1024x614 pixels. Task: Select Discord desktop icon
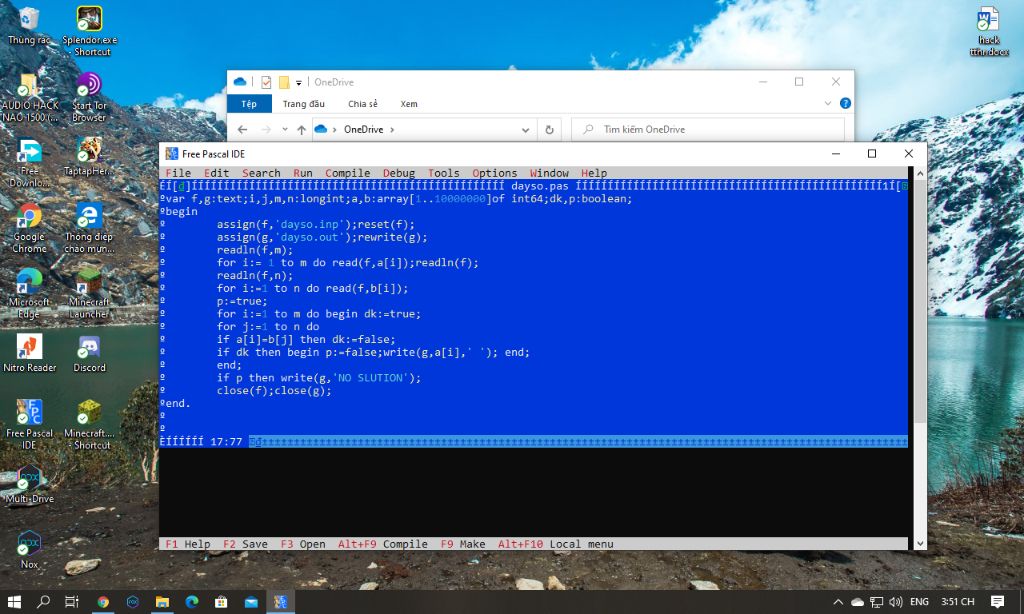click(89, 353)
